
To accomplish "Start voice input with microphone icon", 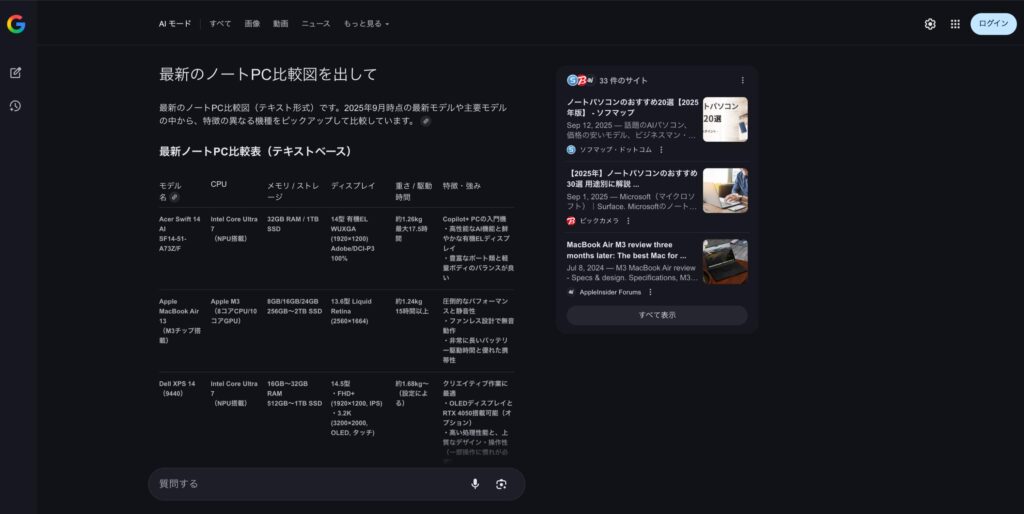I will point(475,484).
